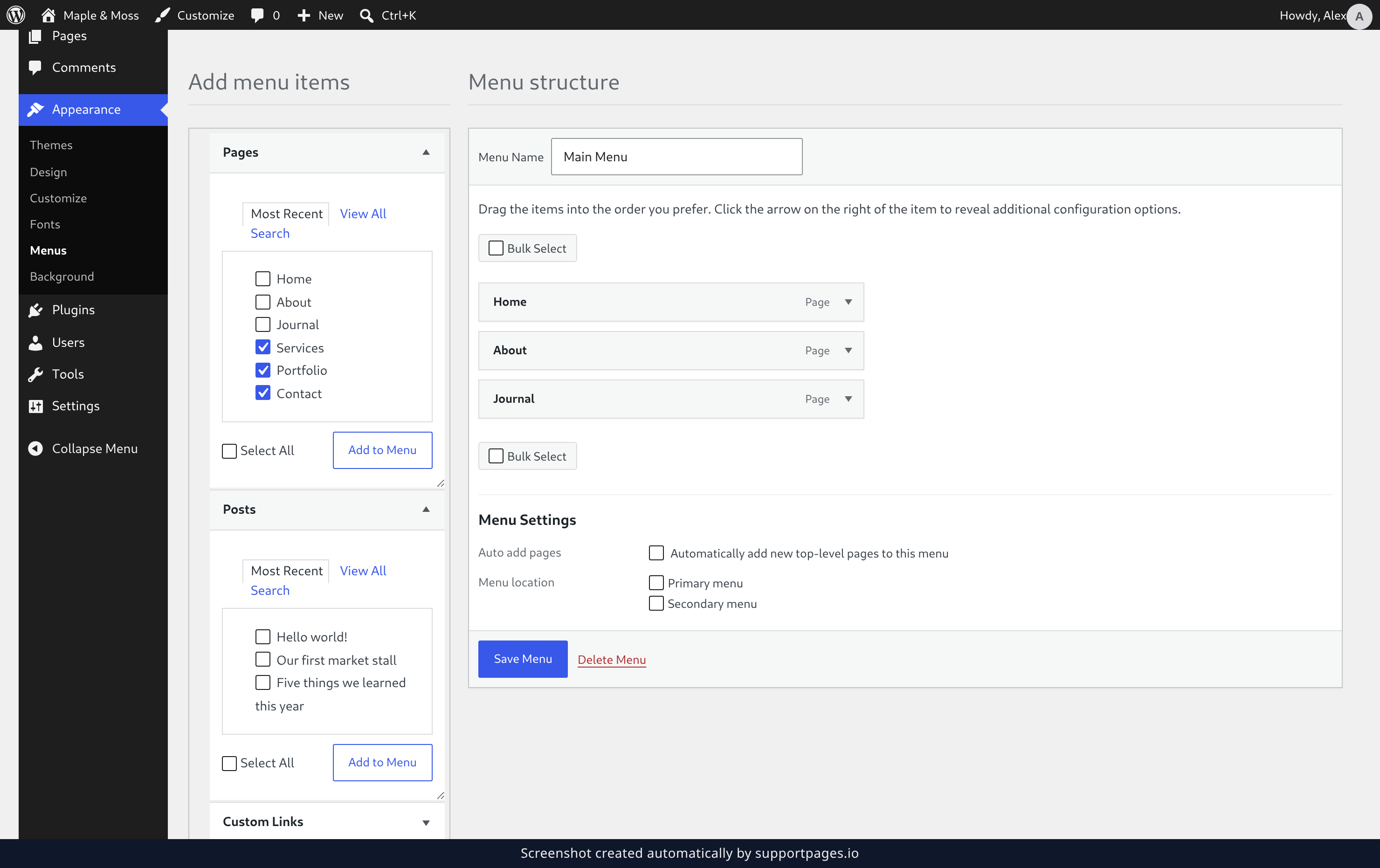Uncheck the Services page checkbox
The height and width of the screenshot is (868, 1380).
click(262, 347)
